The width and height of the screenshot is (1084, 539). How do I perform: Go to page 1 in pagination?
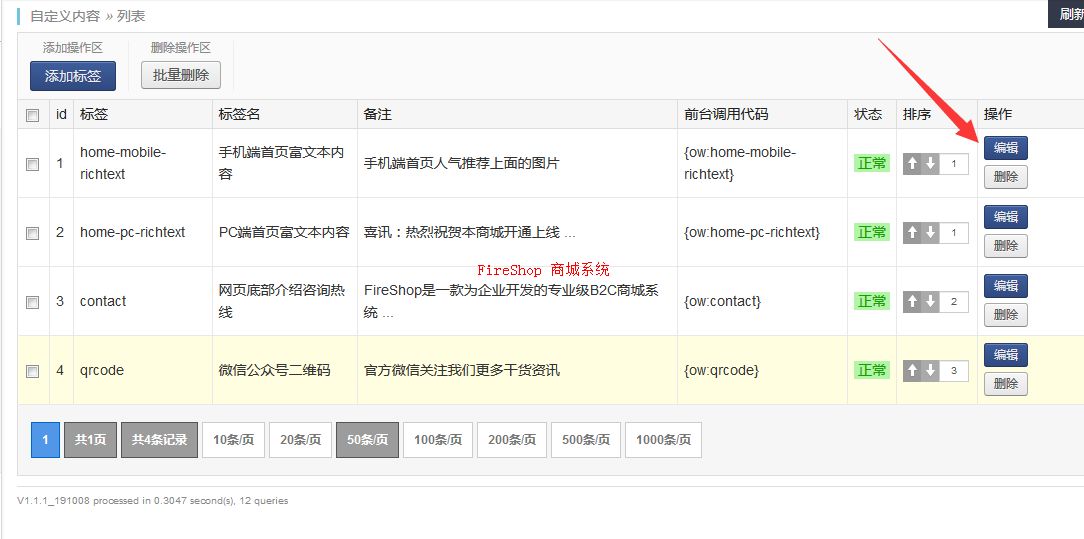pyautogui.click(x=46, y=440)
